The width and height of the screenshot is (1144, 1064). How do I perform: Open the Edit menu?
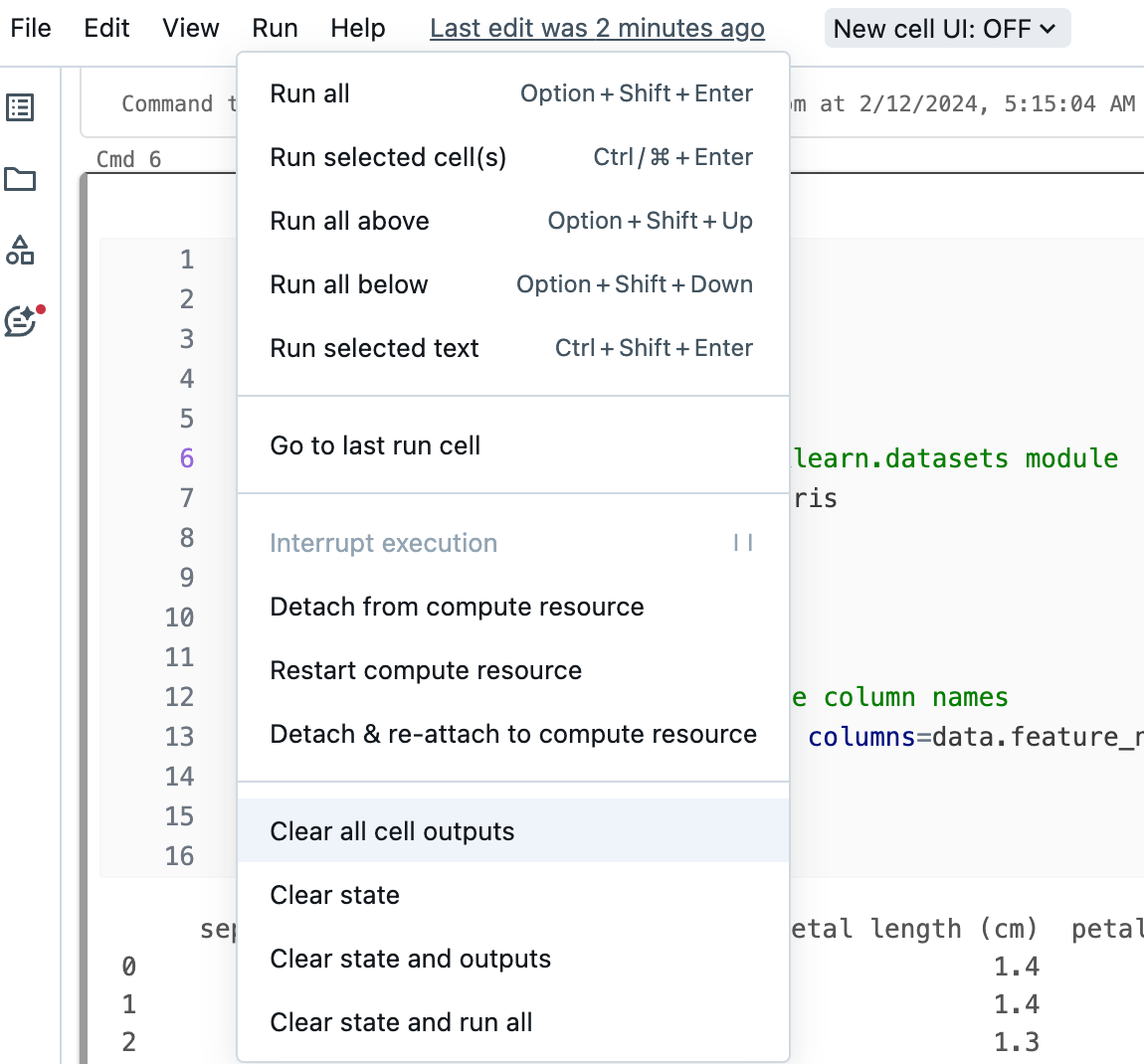coord(105,28)
